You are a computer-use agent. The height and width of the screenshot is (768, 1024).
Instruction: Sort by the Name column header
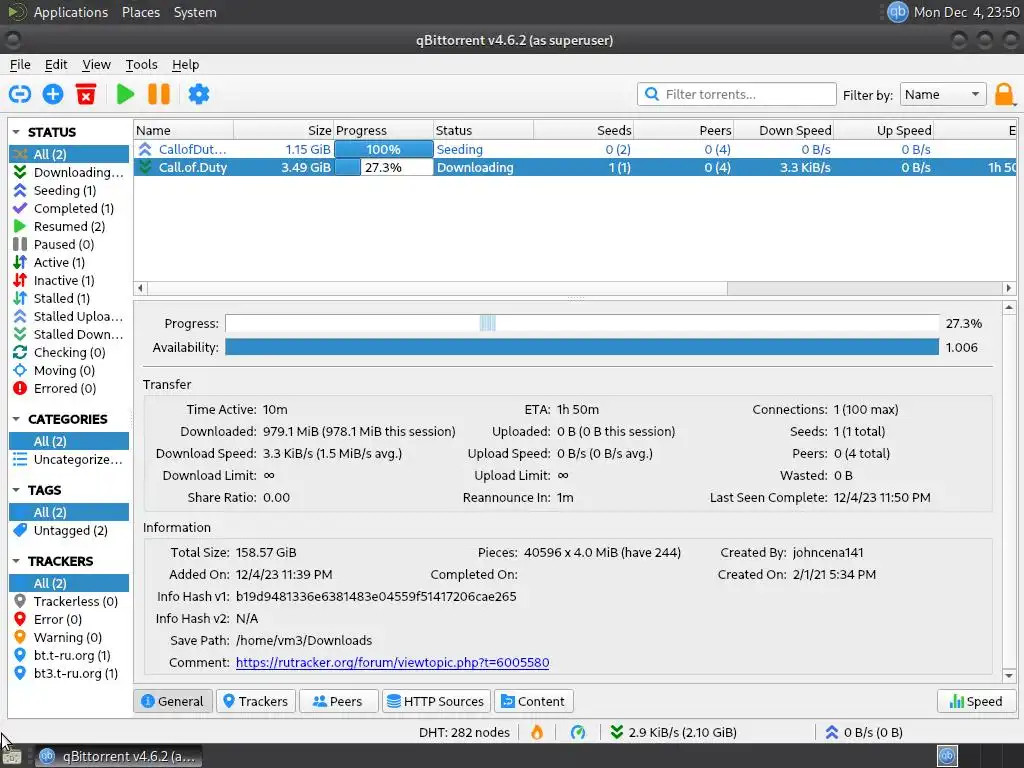pyautogui.click(x=184, y=130)
